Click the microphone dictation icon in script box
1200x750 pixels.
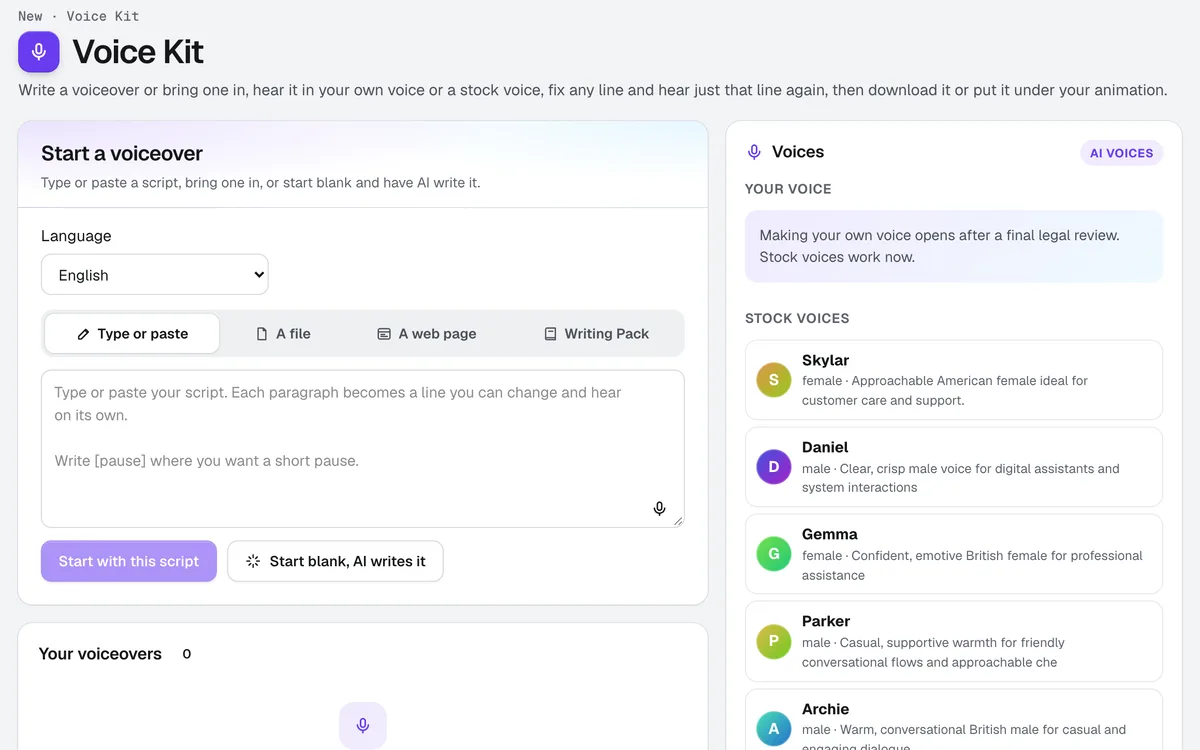[659, 509]
